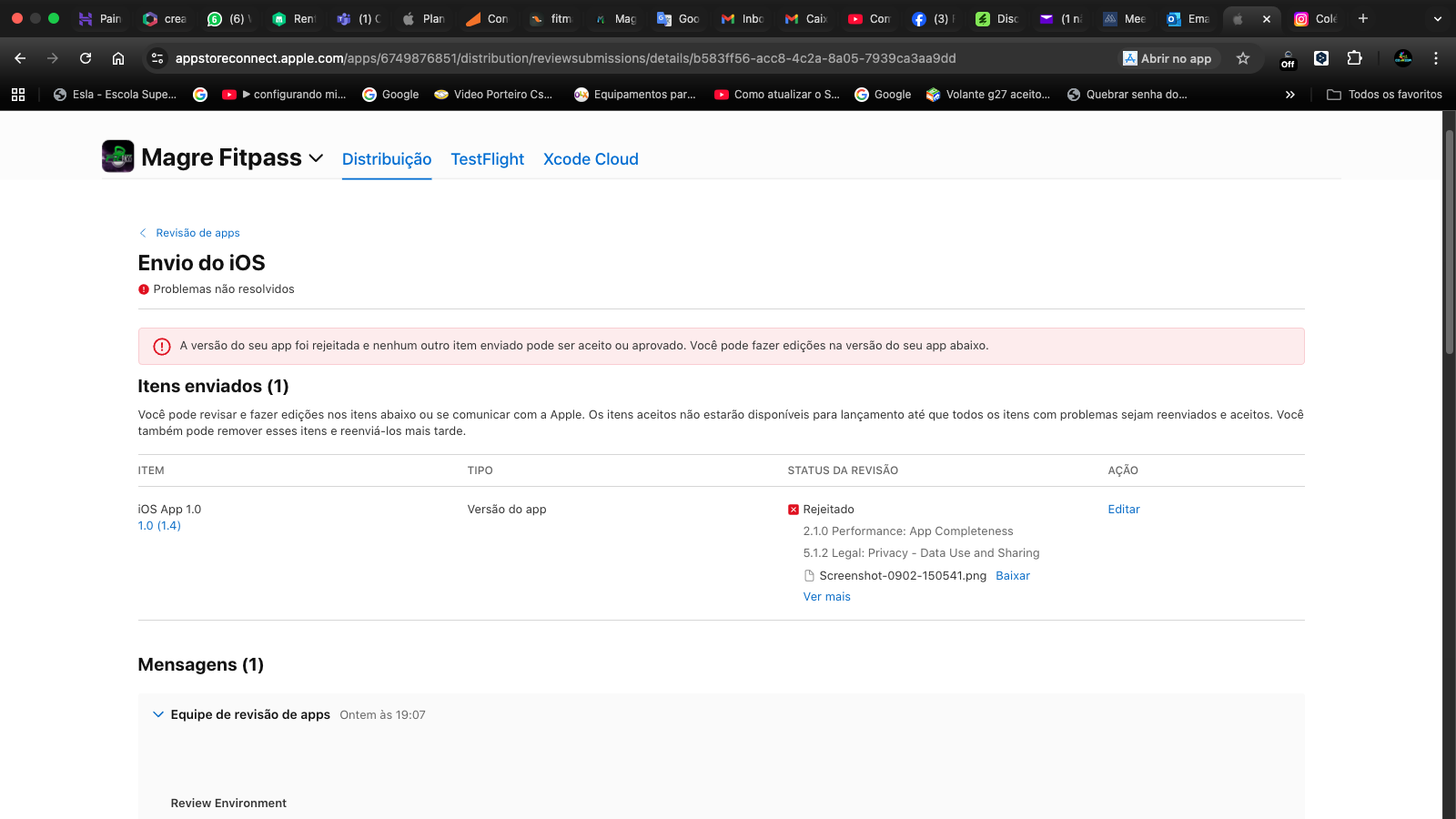The image size is (1456, 819).
Task: Close the current App Store Connect tab
Action: pyautogui.click(x=1266, y=19)
